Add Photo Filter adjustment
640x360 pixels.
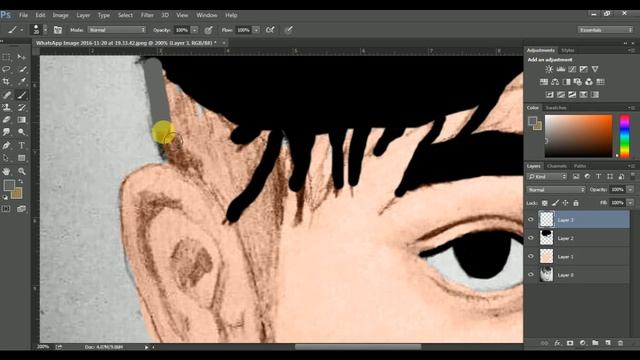pyautogui.click(x=578, y=82)
